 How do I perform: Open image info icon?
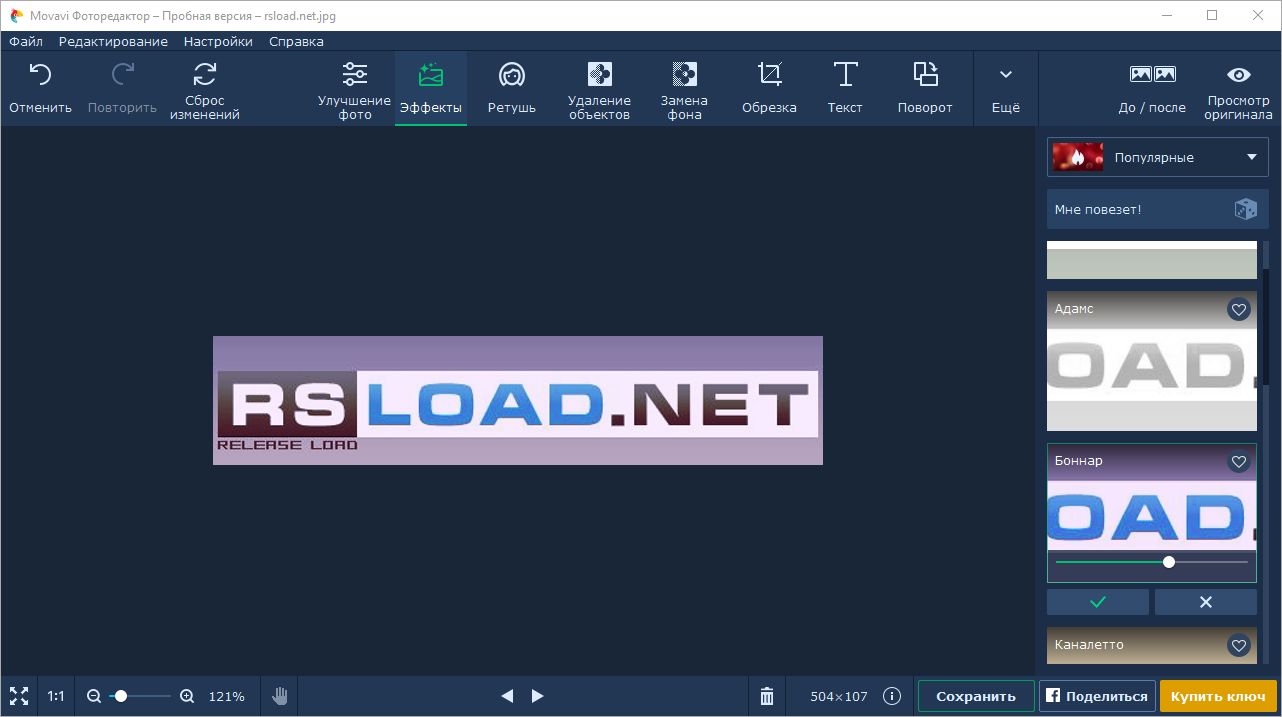893,696
